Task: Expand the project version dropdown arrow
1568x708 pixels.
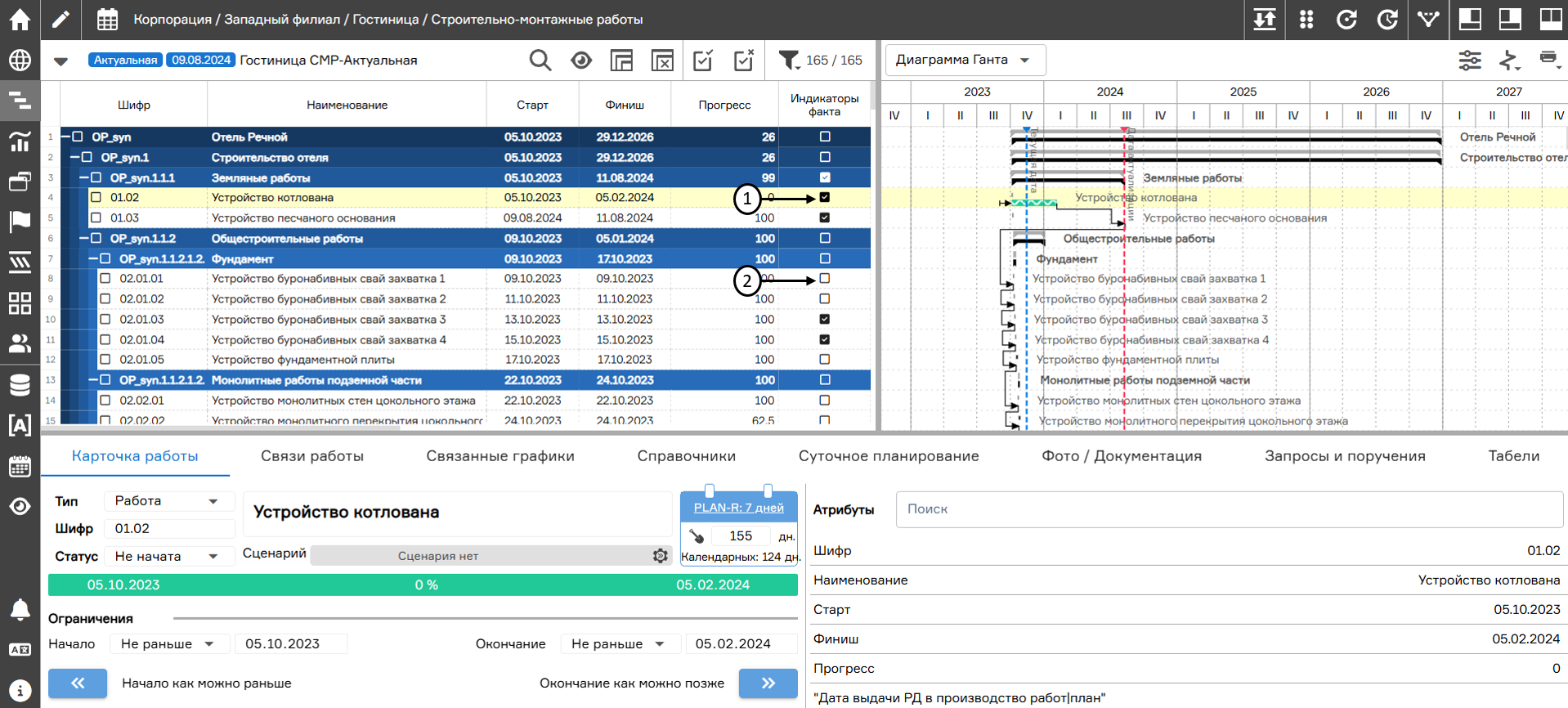Action: tap(60, 60)
